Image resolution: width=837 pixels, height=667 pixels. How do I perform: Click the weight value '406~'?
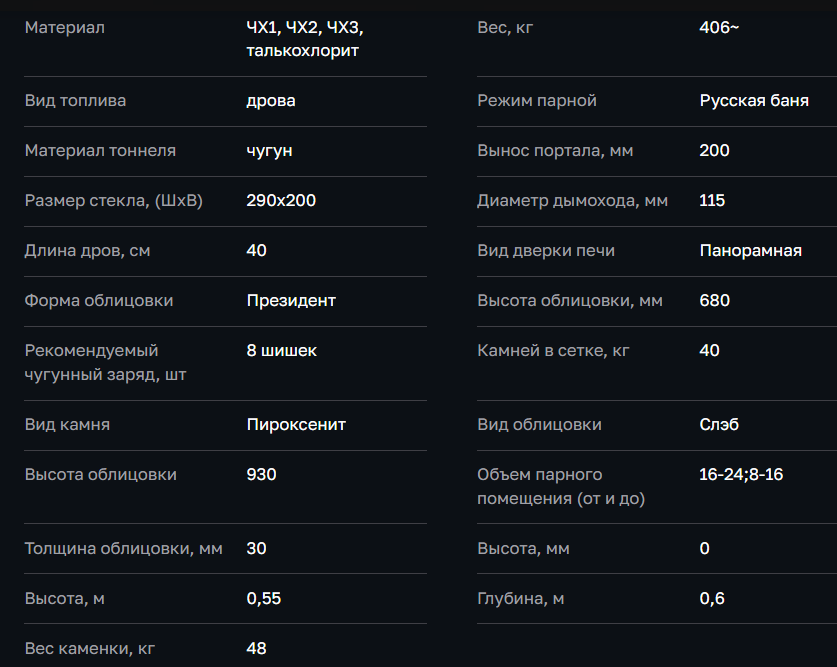[719, 28]
